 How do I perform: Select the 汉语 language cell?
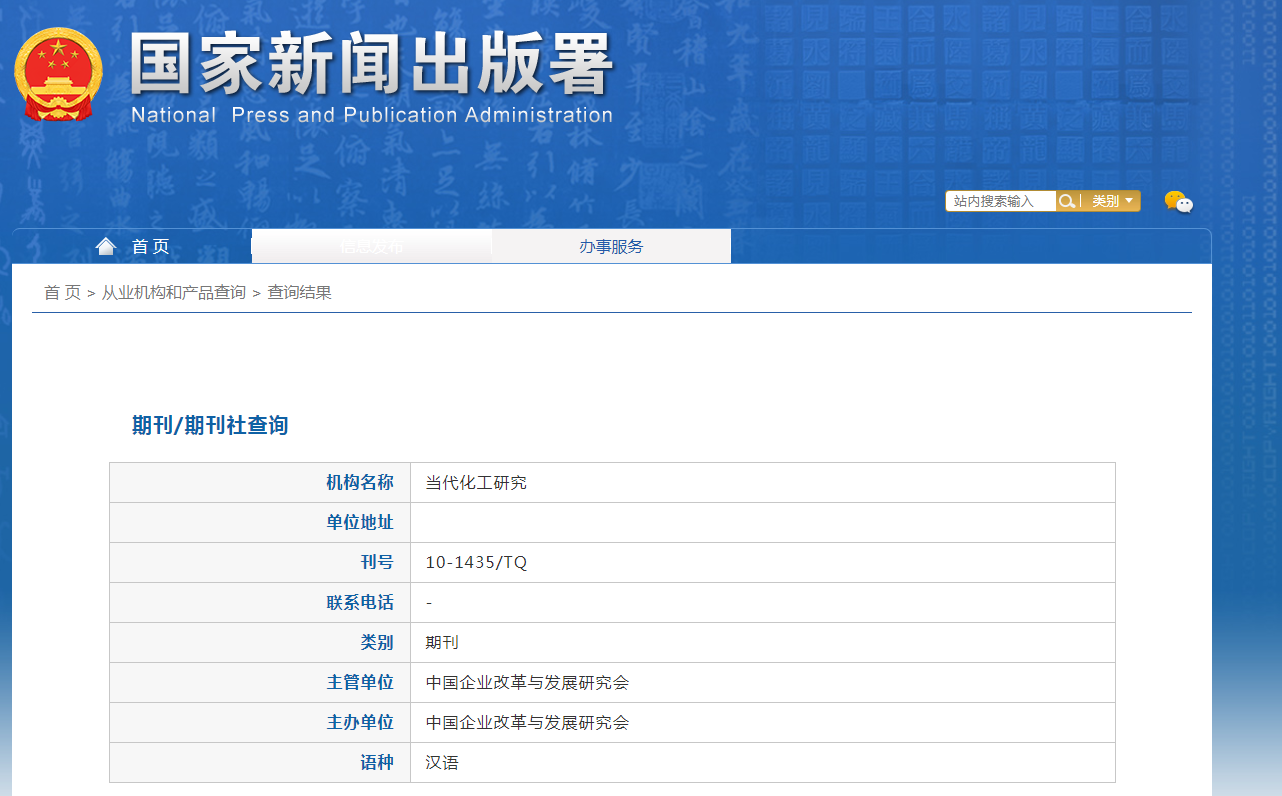click(x=442, y=762)
